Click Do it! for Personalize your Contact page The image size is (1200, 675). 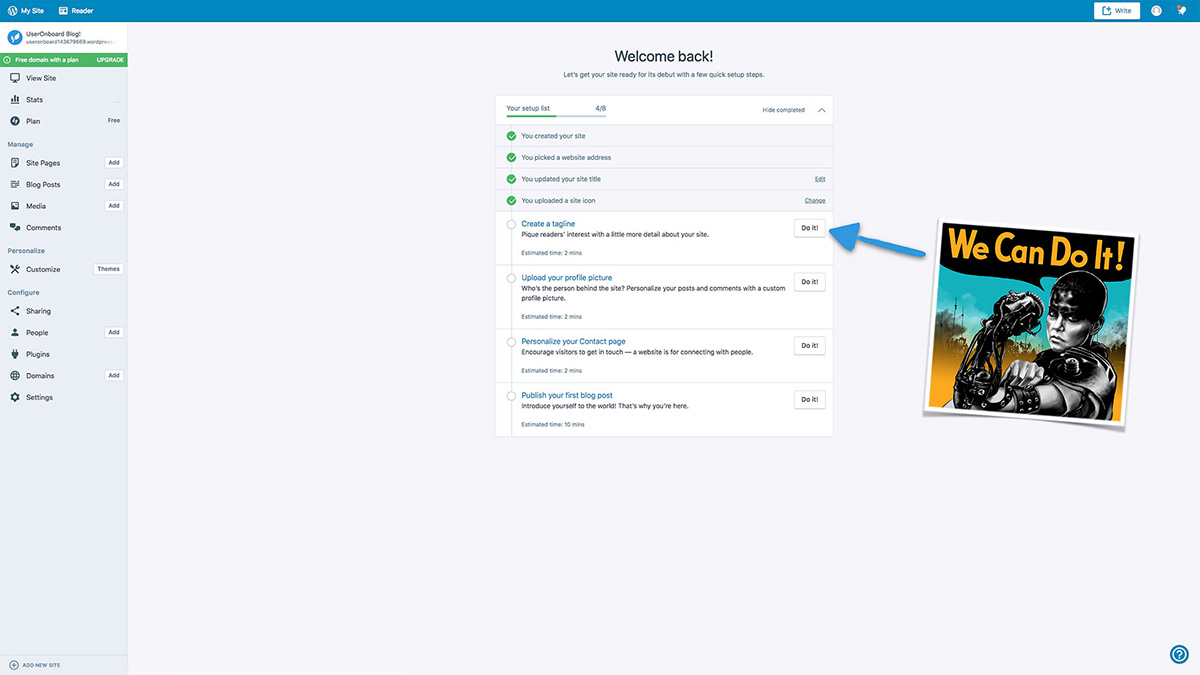(x=810, y=345)
